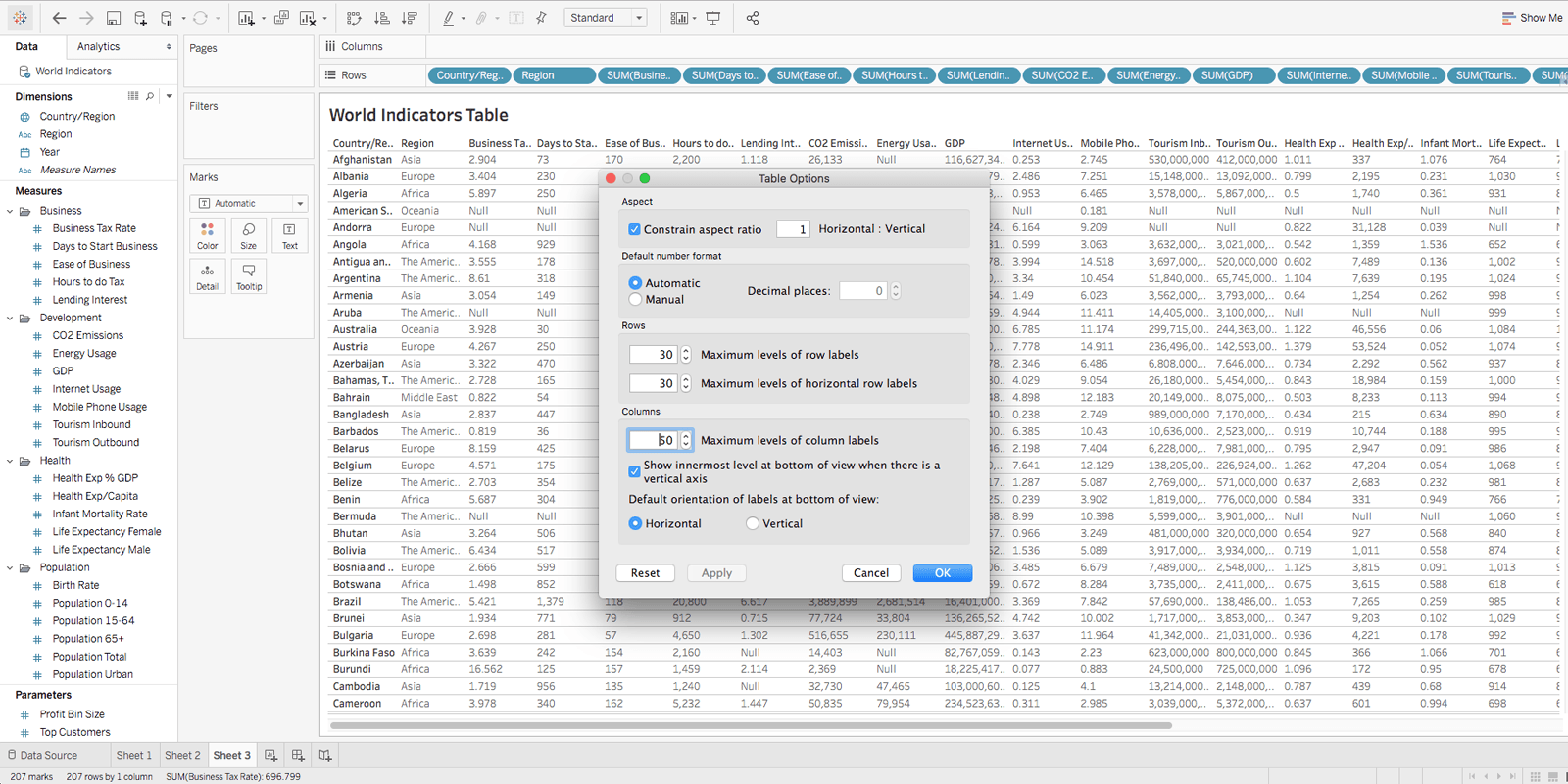This screenshot has height=784, width=1568.
Task: Switch to Sheet 2 tab
Action: coord(182,755)
